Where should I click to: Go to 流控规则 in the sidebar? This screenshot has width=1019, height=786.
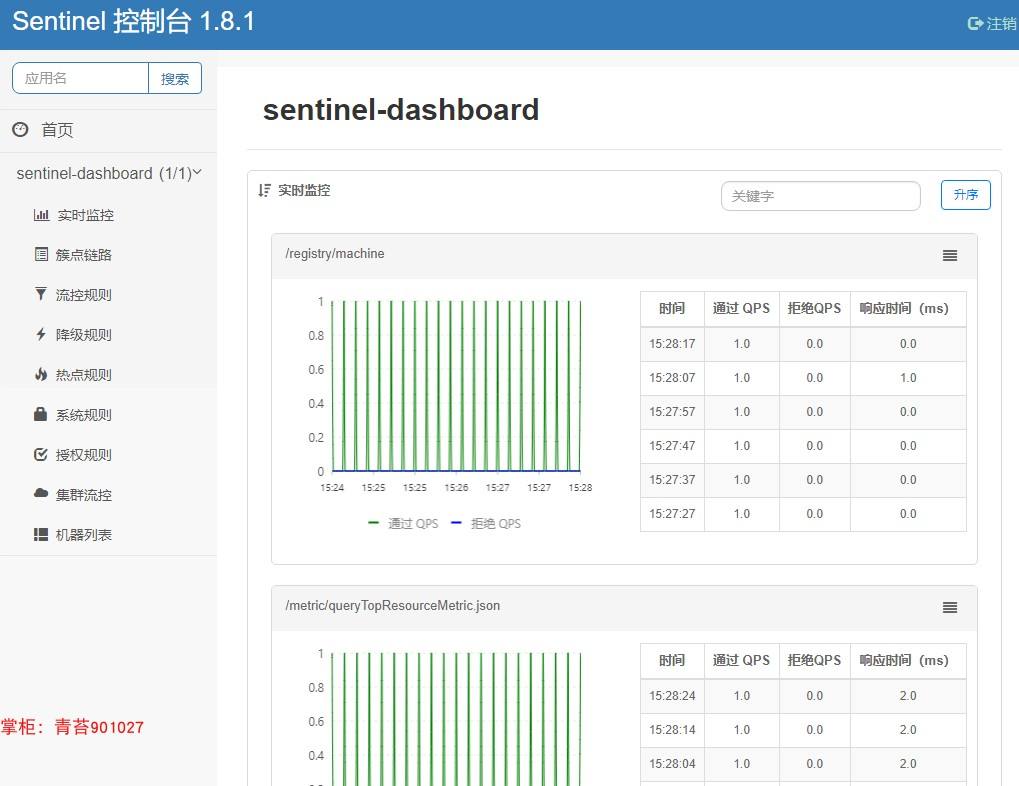pyautogui.click(x=83, y=295)
